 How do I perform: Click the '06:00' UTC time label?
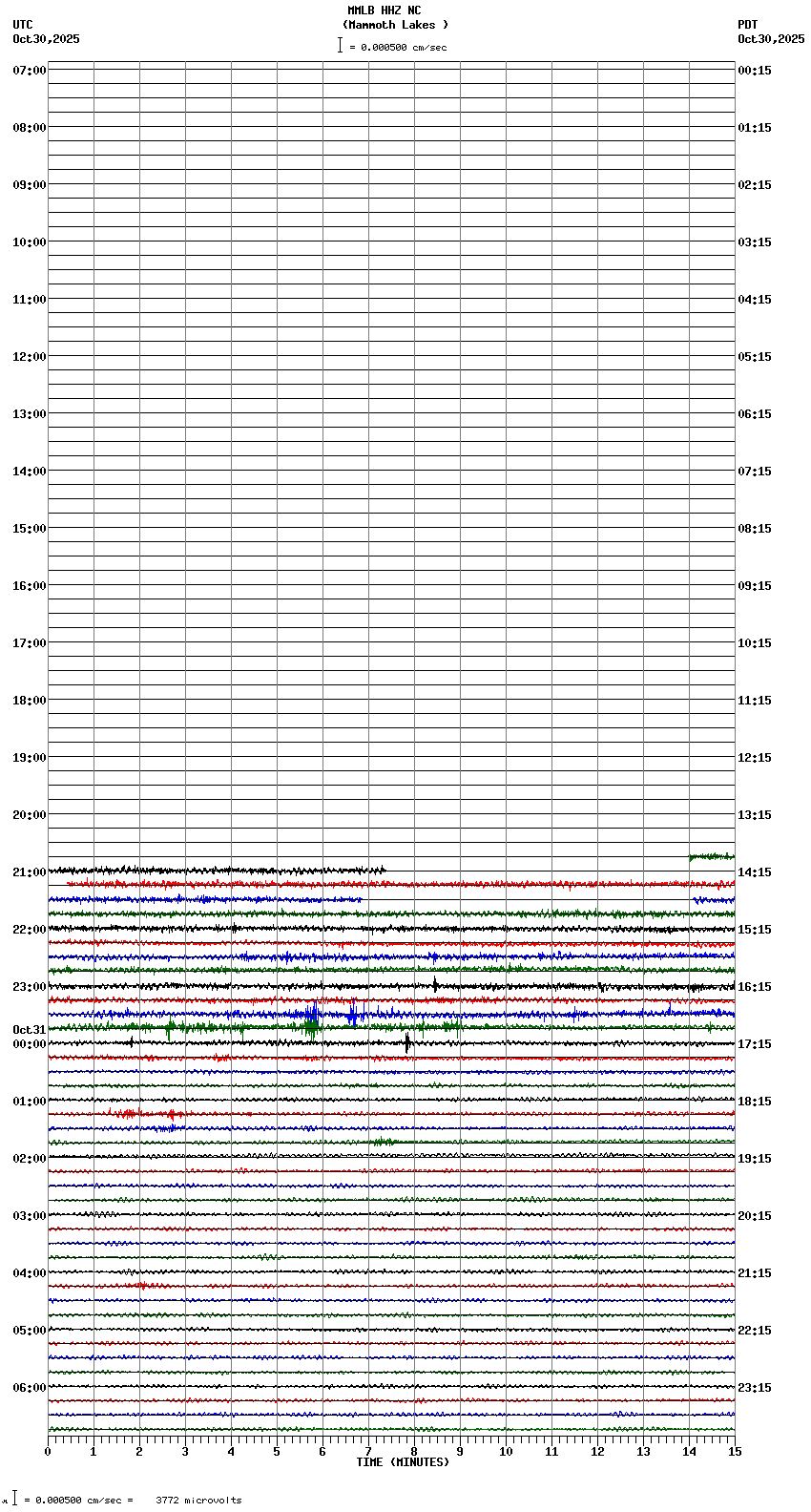click(x=30, y=1388)
